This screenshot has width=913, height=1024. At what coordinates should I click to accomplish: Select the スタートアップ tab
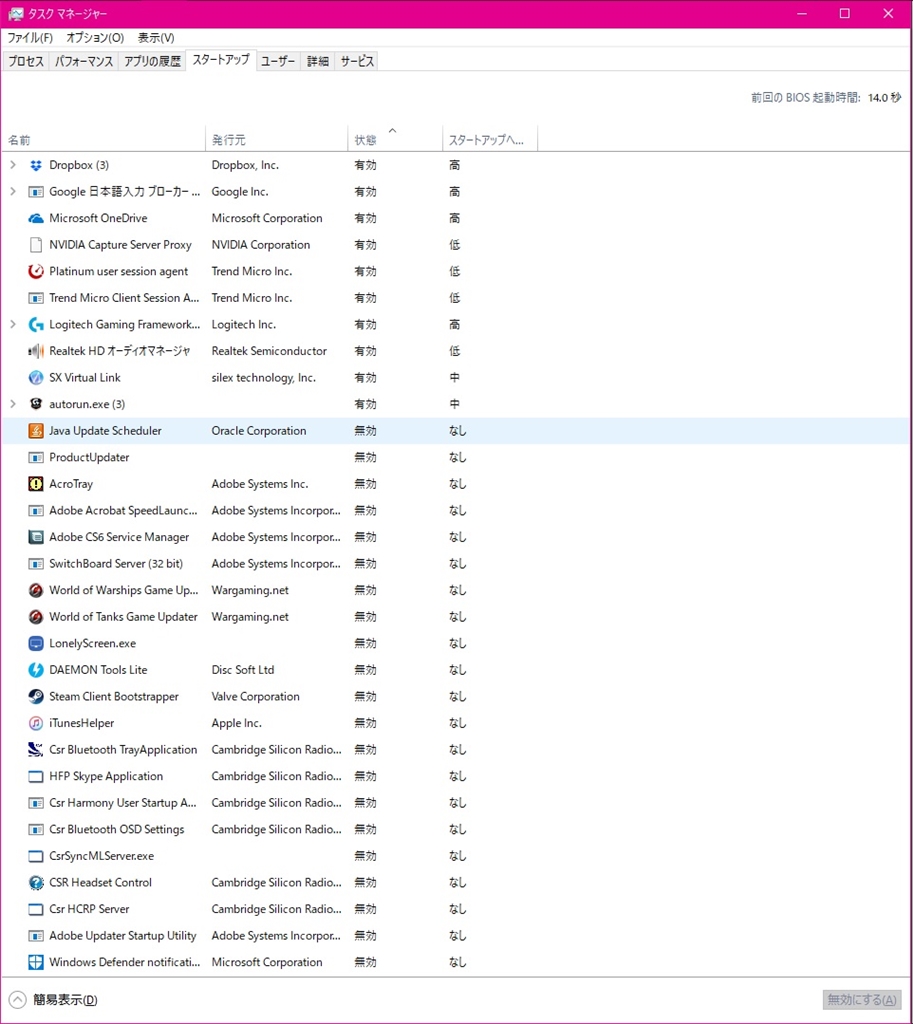coord(221,60)
